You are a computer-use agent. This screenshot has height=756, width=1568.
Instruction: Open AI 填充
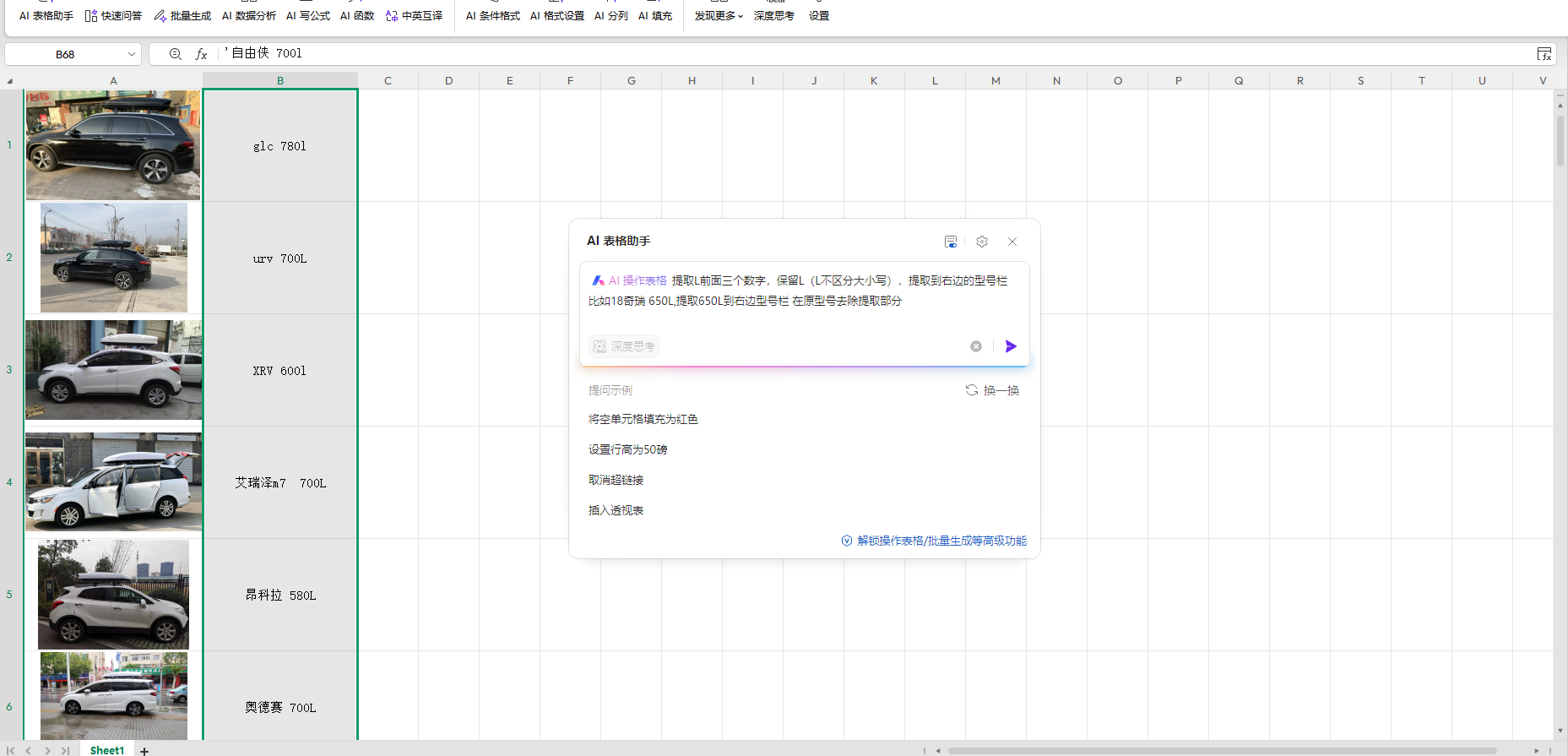[655, 16]
